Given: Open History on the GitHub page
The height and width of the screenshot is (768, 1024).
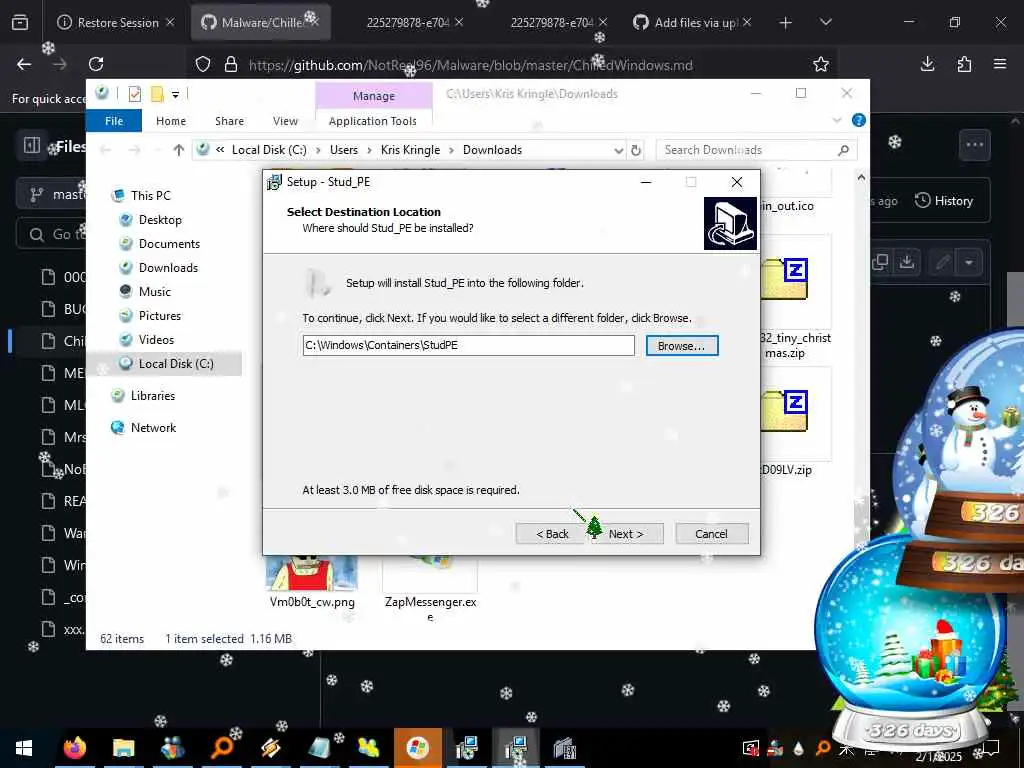Looking at the screenshot, I should (x=944, y=200).
